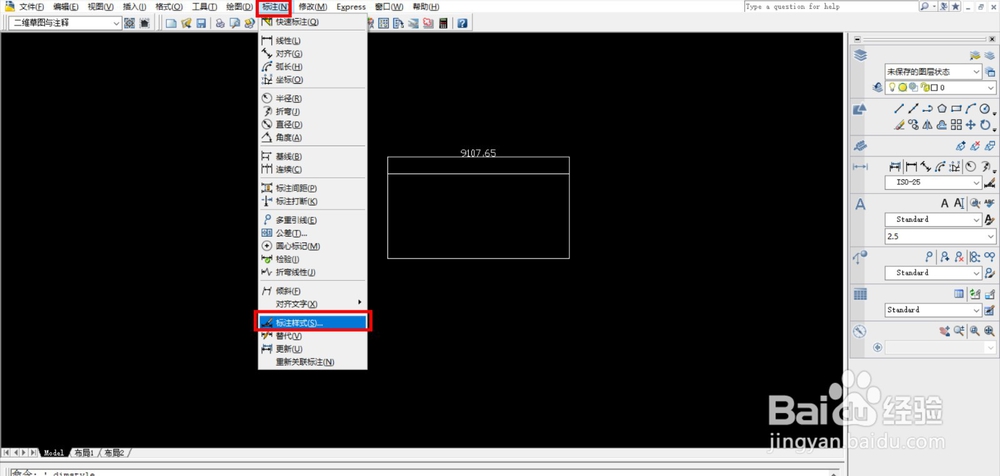Open the text style Standard dropdown
Image resolution: width=1000 pixels, height=476 pixels.
(933, 219)
